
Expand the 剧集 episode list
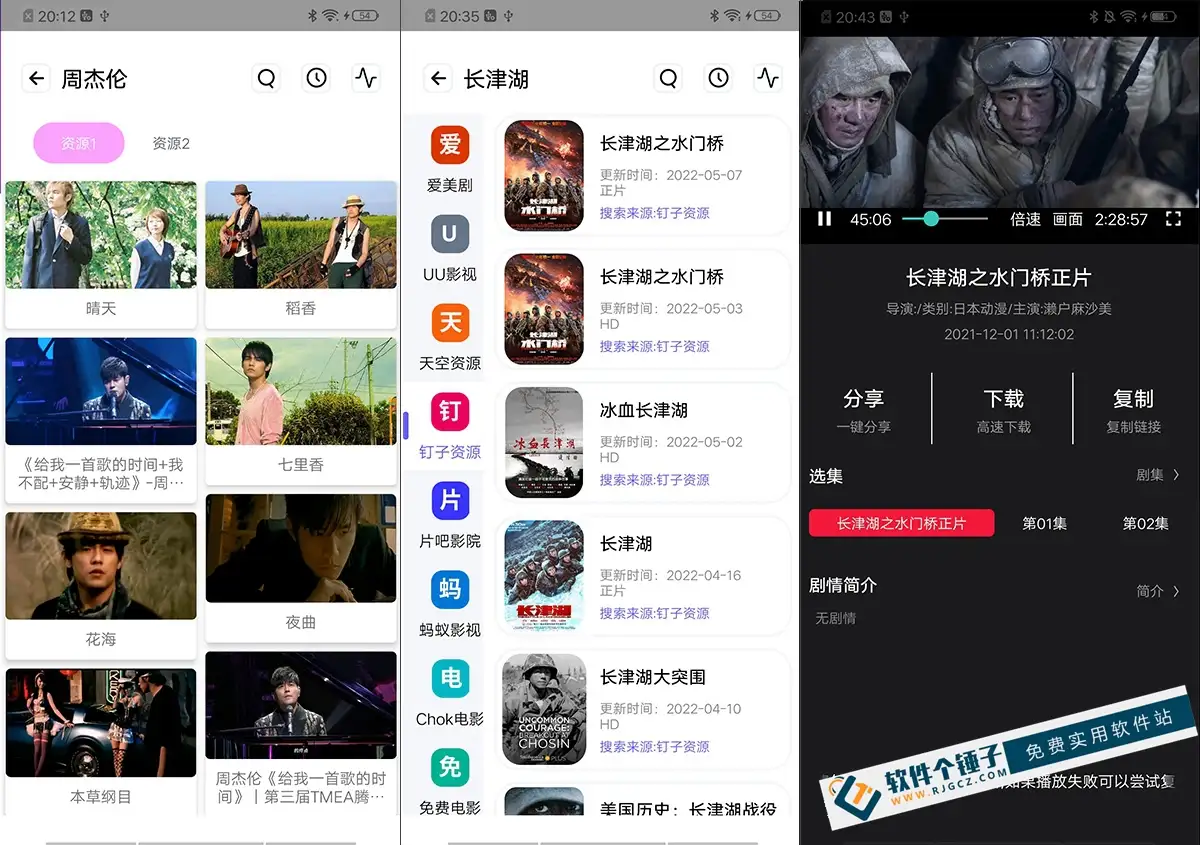(x=1158, y=475)
